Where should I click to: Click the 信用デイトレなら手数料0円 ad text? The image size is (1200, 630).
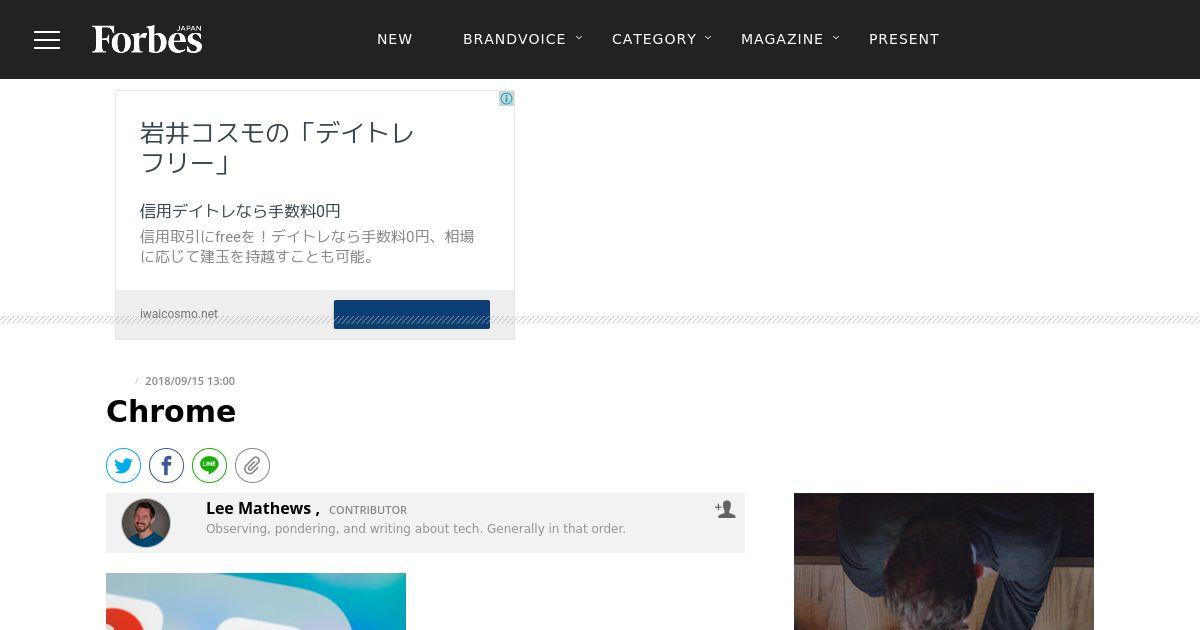[x=240, y=211]
